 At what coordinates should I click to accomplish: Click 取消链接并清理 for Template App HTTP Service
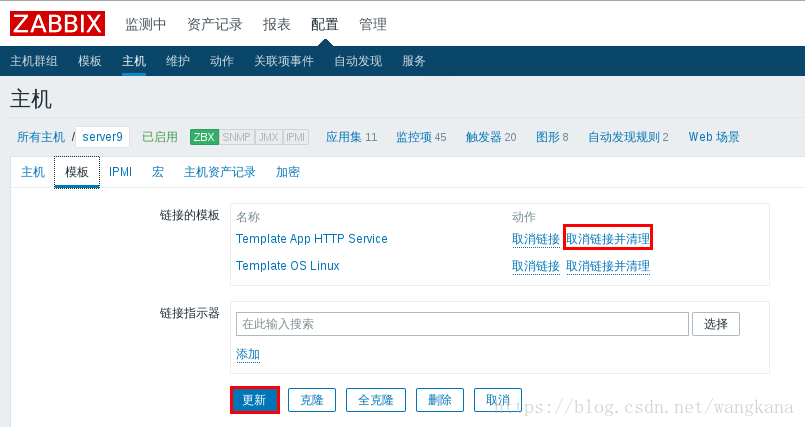pyautogui.click(x=608, y=239)
